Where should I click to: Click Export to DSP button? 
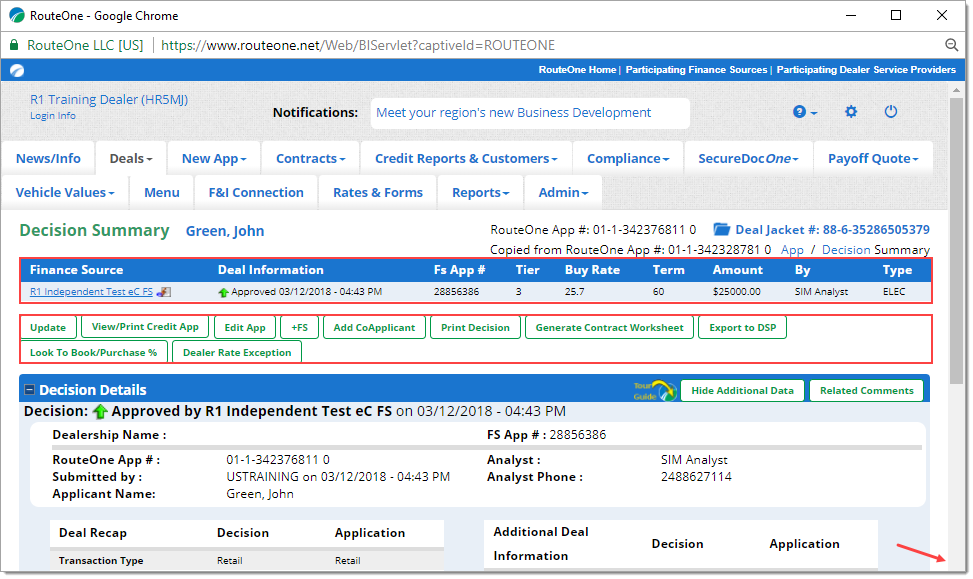(x=743, y=328)
